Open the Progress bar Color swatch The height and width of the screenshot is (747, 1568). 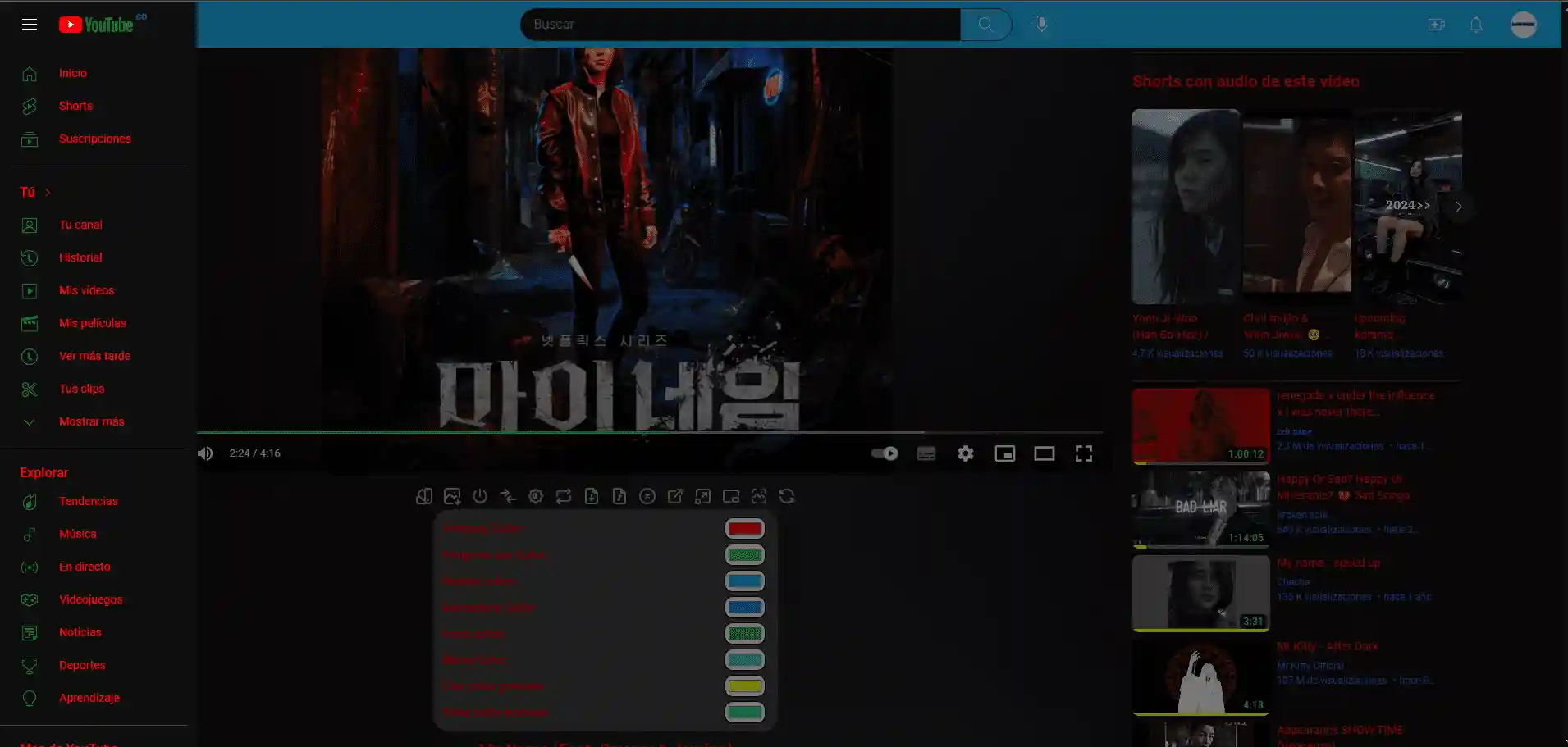745,555
